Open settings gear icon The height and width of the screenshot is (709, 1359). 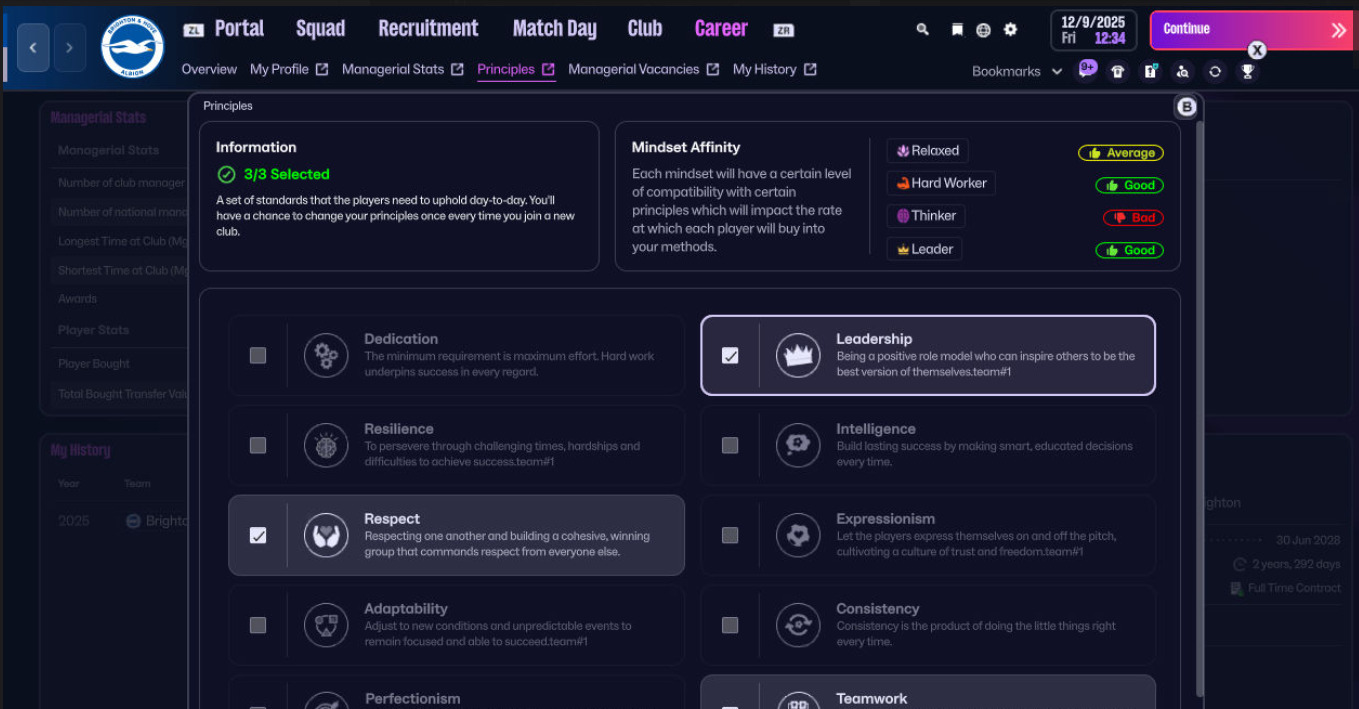click(x=1010, y=30)
